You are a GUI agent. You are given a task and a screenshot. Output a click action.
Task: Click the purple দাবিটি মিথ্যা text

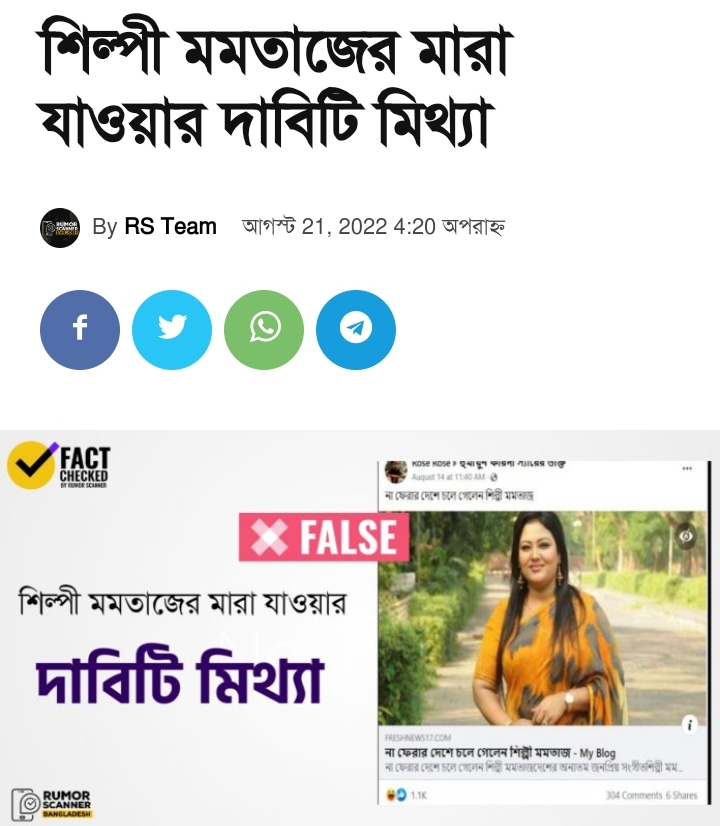179,678
